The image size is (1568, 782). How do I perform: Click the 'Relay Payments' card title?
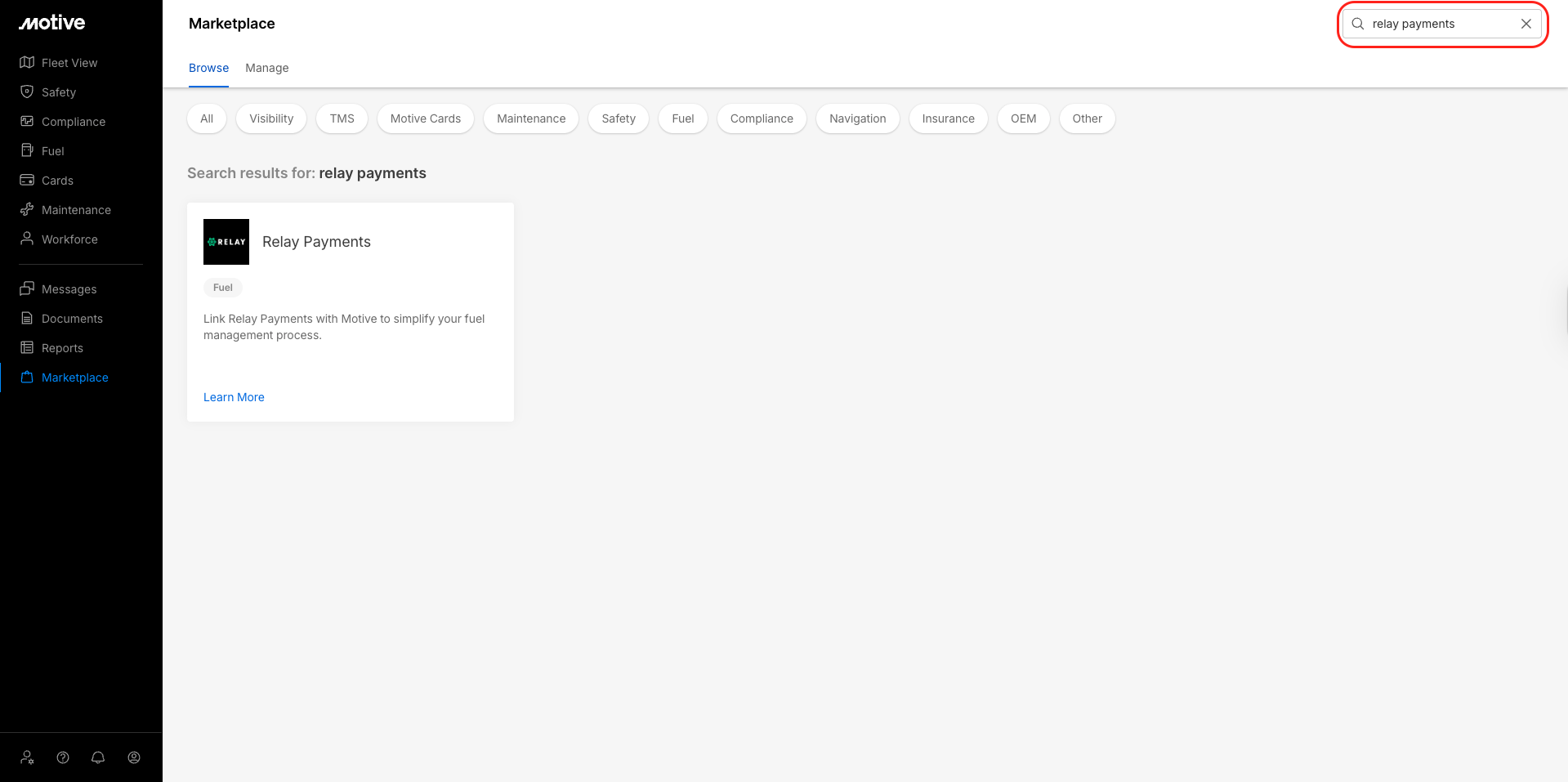(x=316, y=242)
